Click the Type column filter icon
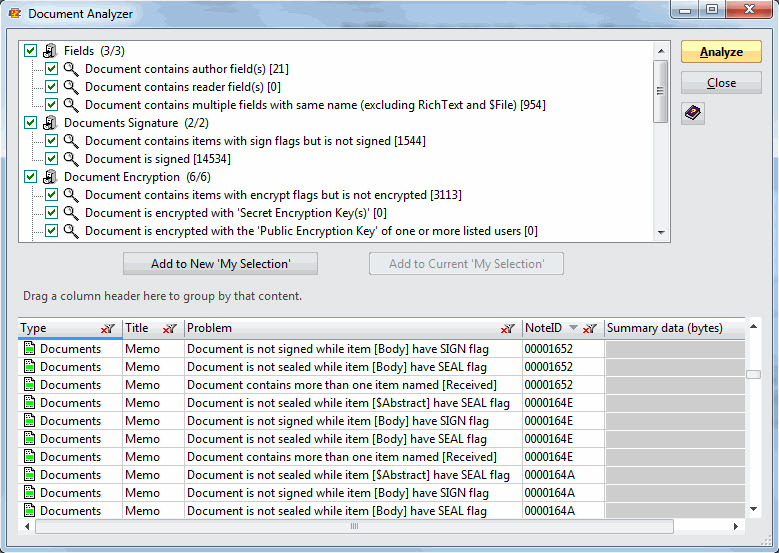The height and width of the screenshot is (553, 779). [107, 329]
